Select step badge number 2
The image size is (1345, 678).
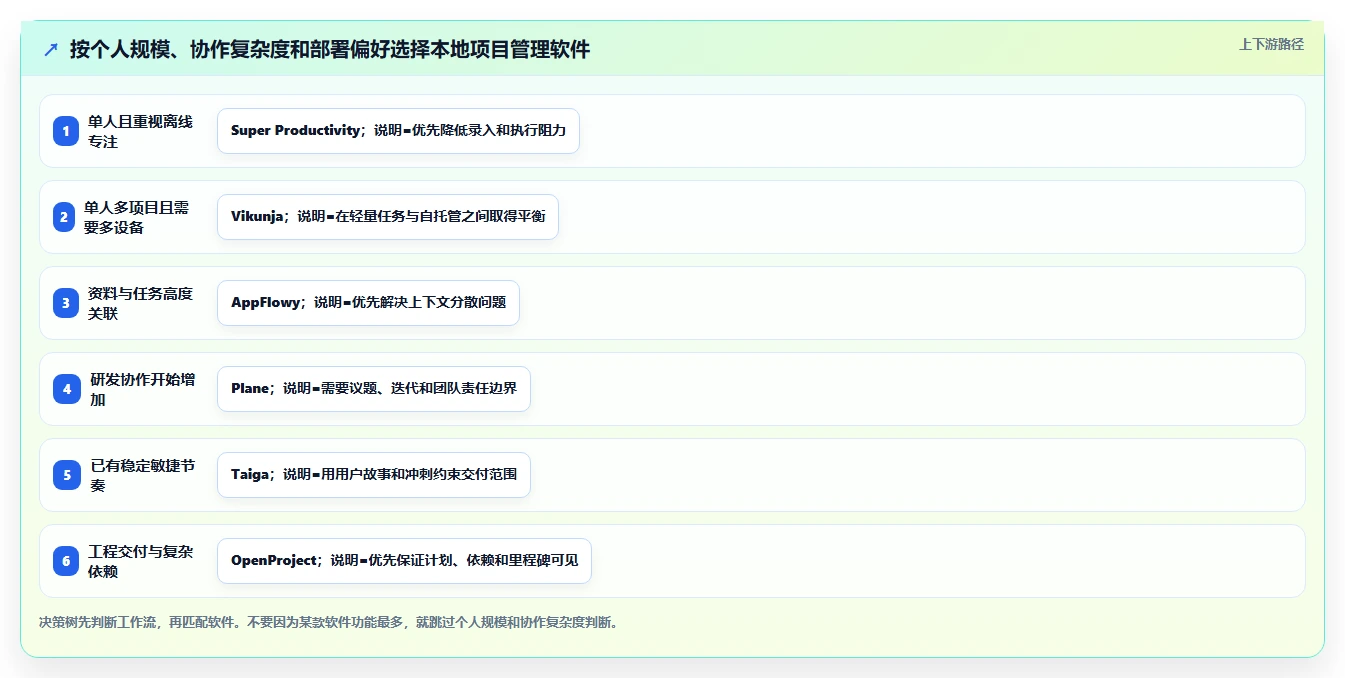click(64, 217)
